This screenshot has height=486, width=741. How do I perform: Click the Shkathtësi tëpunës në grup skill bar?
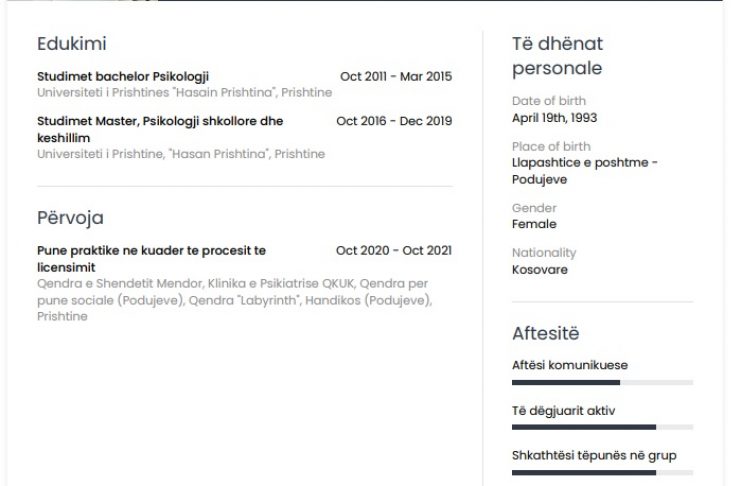602,472
